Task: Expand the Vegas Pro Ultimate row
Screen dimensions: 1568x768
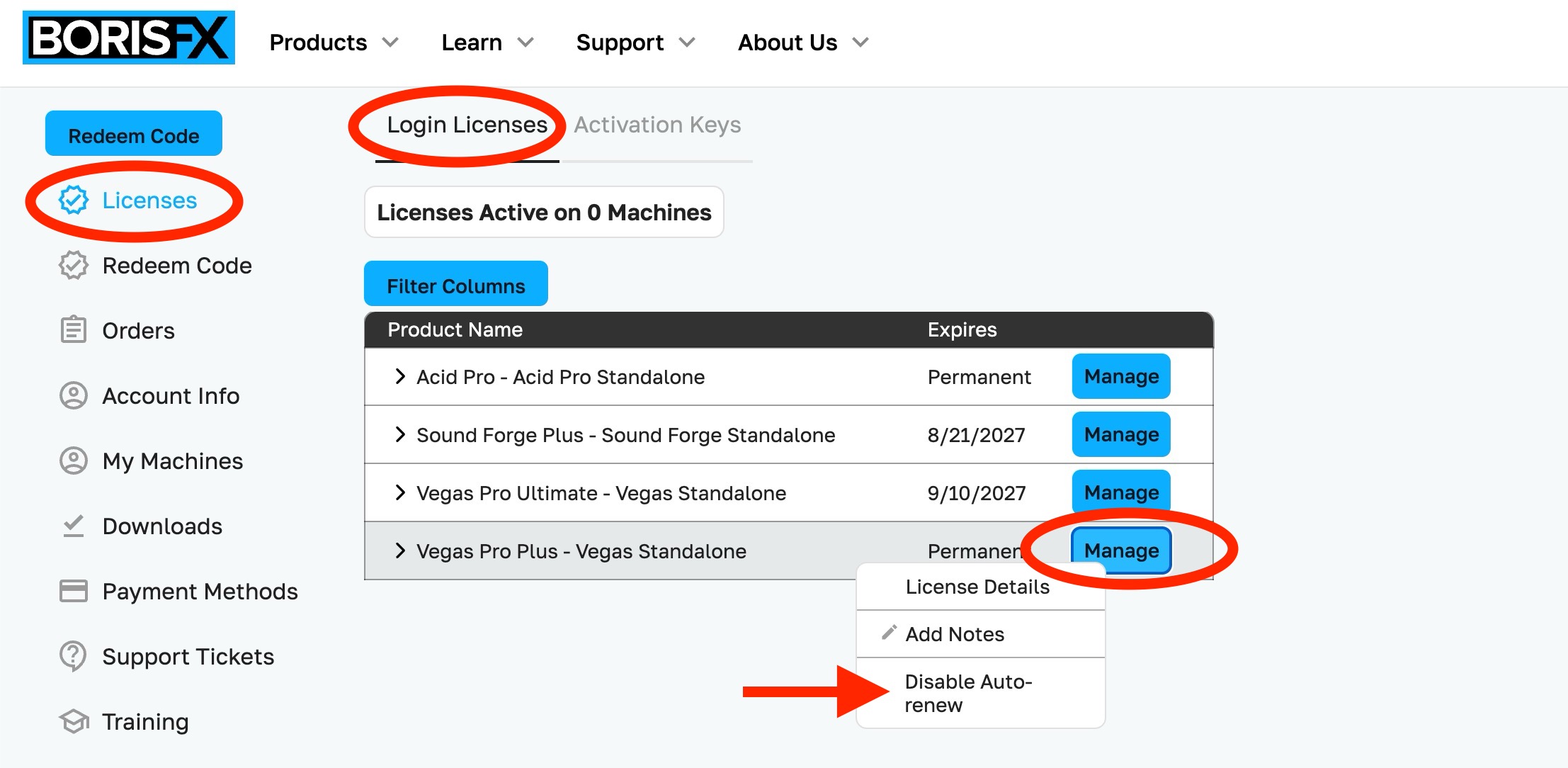Action: coord(400,492)
